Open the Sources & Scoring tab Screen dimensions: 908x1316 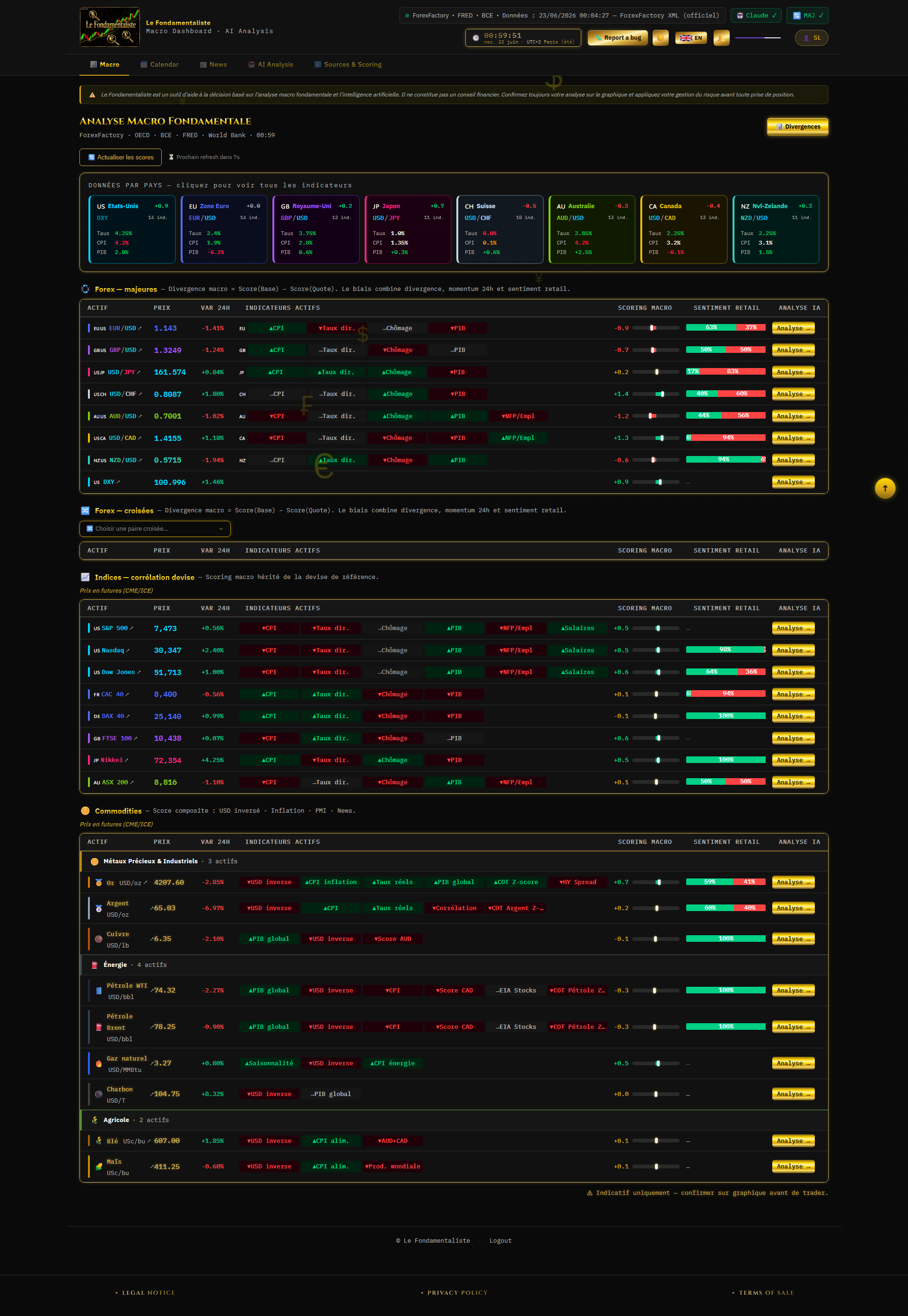click(x=348, y=64)
